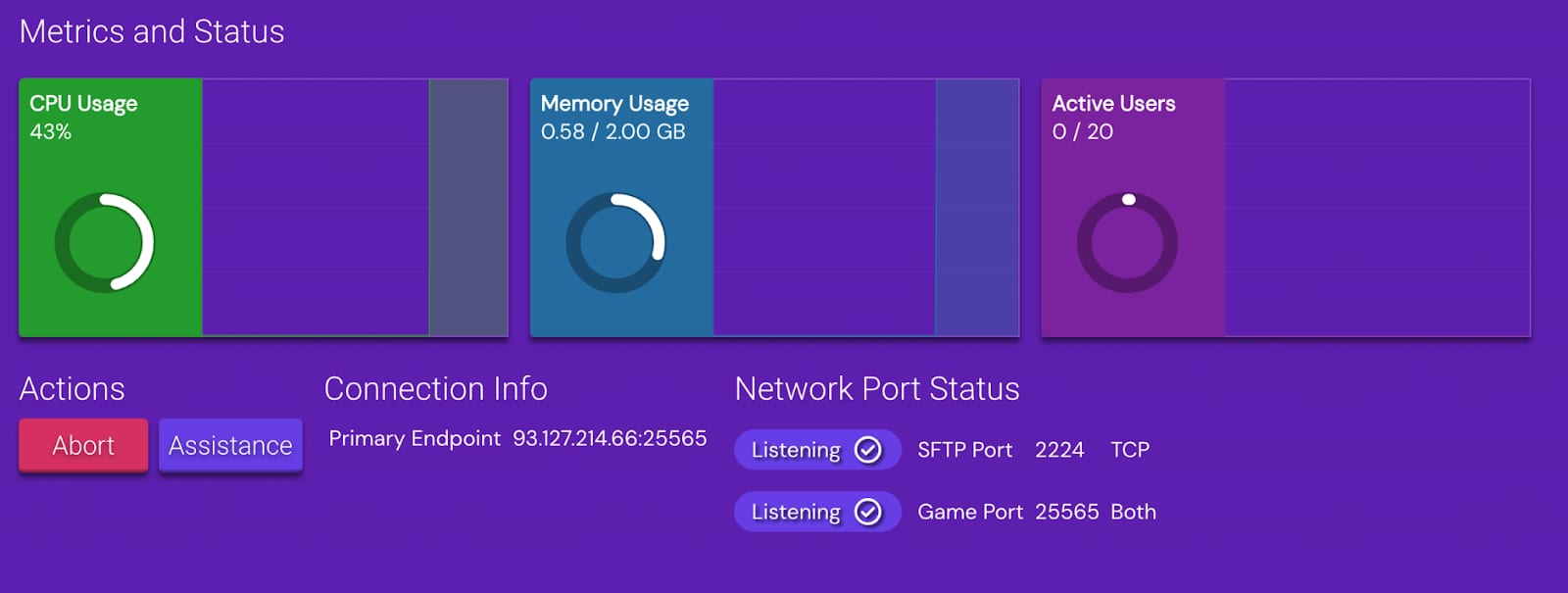Viewport: 1568px width, 593px height.
Task: Click the Network Port Status heading
Action: [x=877, y=389]
